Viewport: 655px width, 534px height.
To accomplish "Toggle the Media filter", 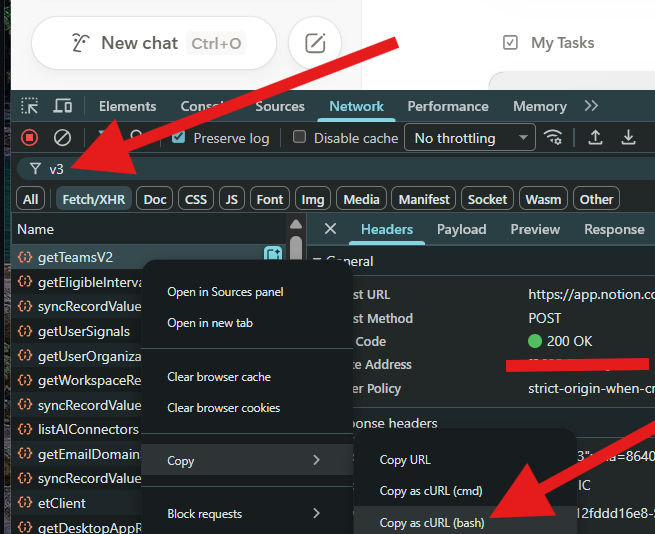I will 361,199.
